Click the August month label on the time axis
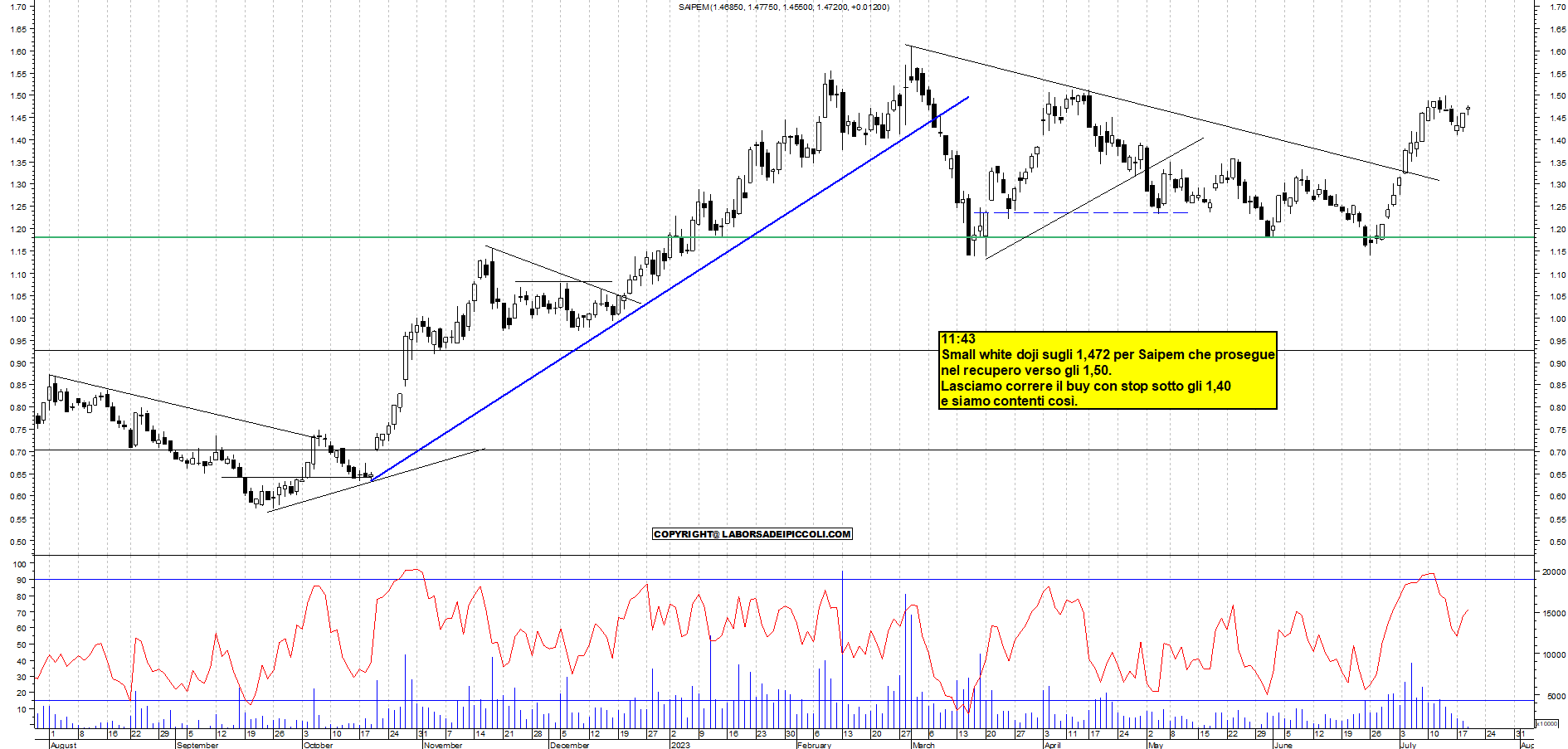This screenshot has width=1568, height=749. [x=63, y=745]
